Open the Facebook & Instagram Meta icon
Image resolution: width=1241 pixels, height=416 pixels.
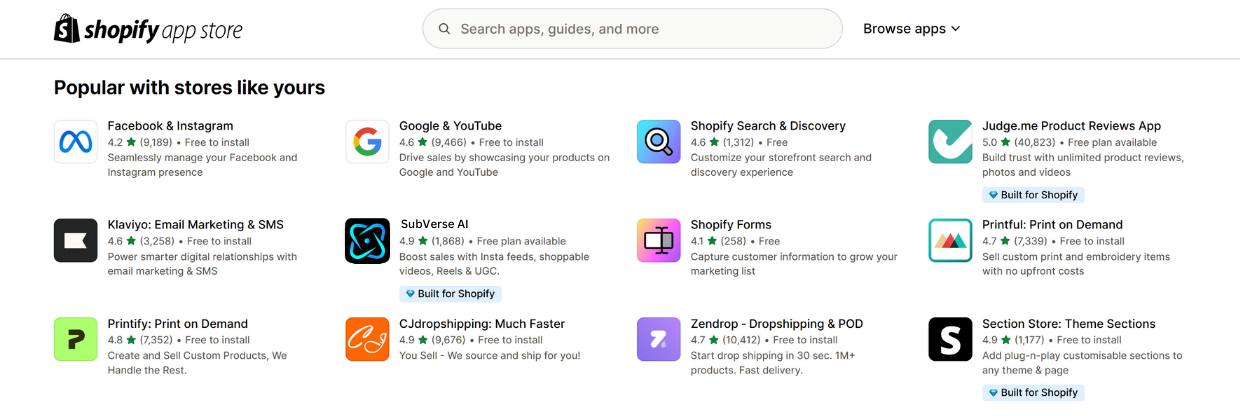[x=76, y=142]
